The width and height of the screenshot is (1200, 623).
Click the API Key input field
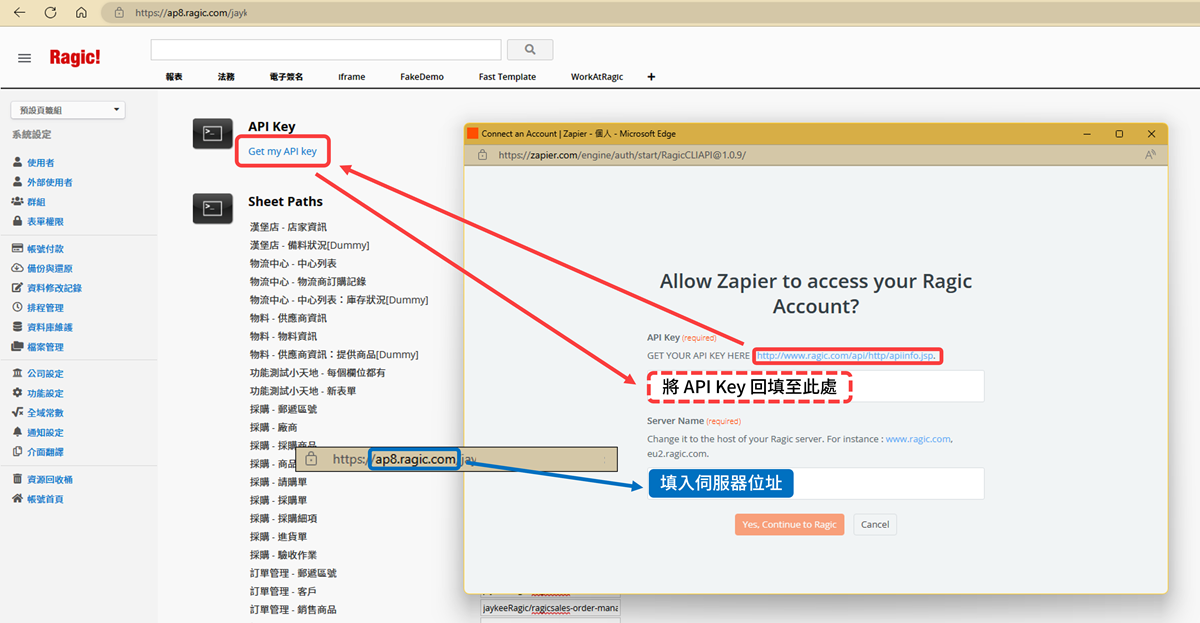pos(815,386)
